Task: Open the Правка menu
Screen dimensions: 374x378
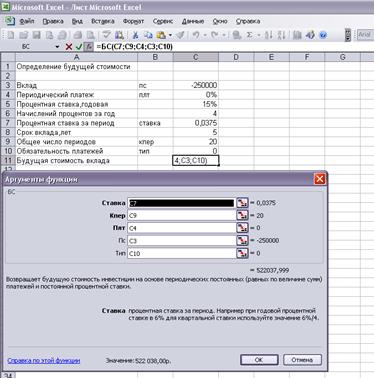Action: 53,21
